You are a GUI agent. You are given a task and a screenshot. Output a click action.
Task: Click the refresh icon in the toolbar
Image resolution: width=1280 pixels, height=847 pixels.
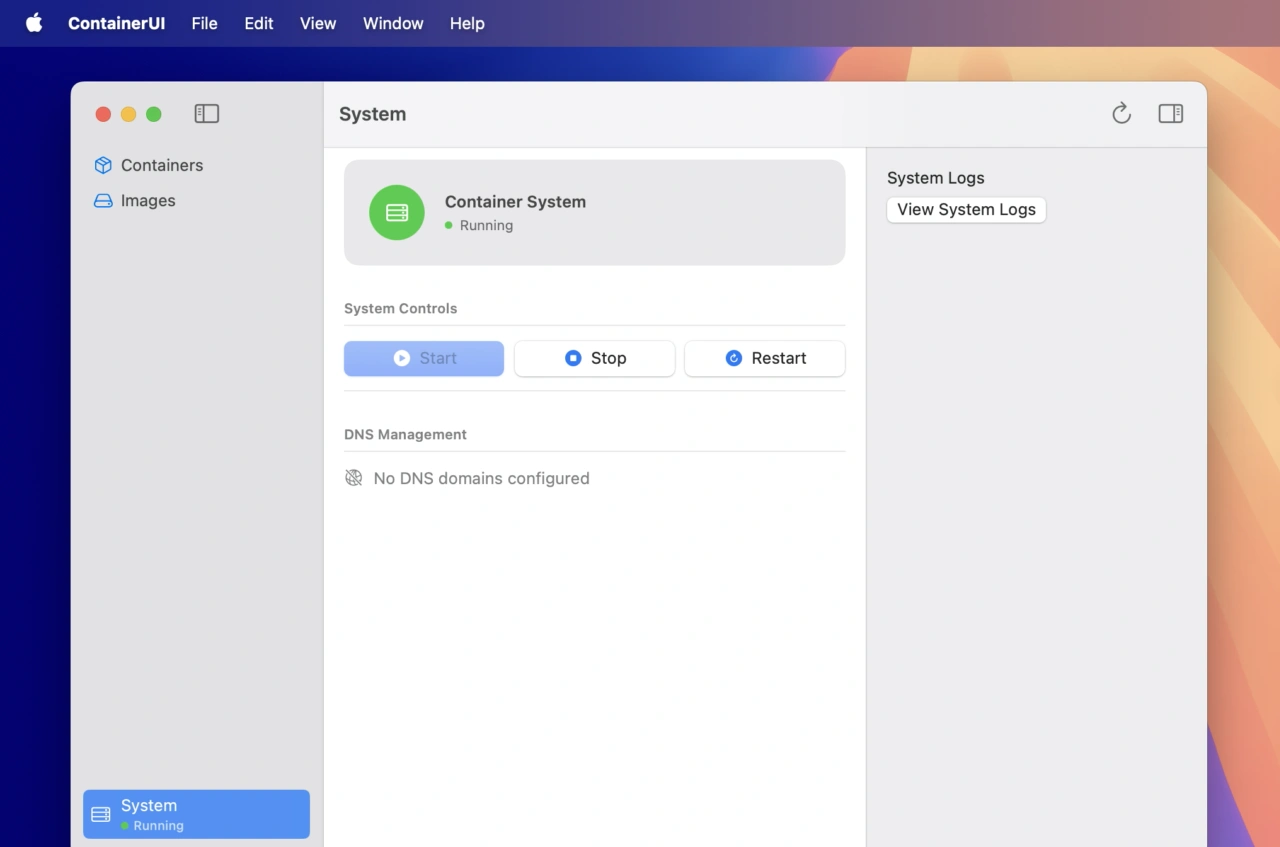pos(1121,114)
